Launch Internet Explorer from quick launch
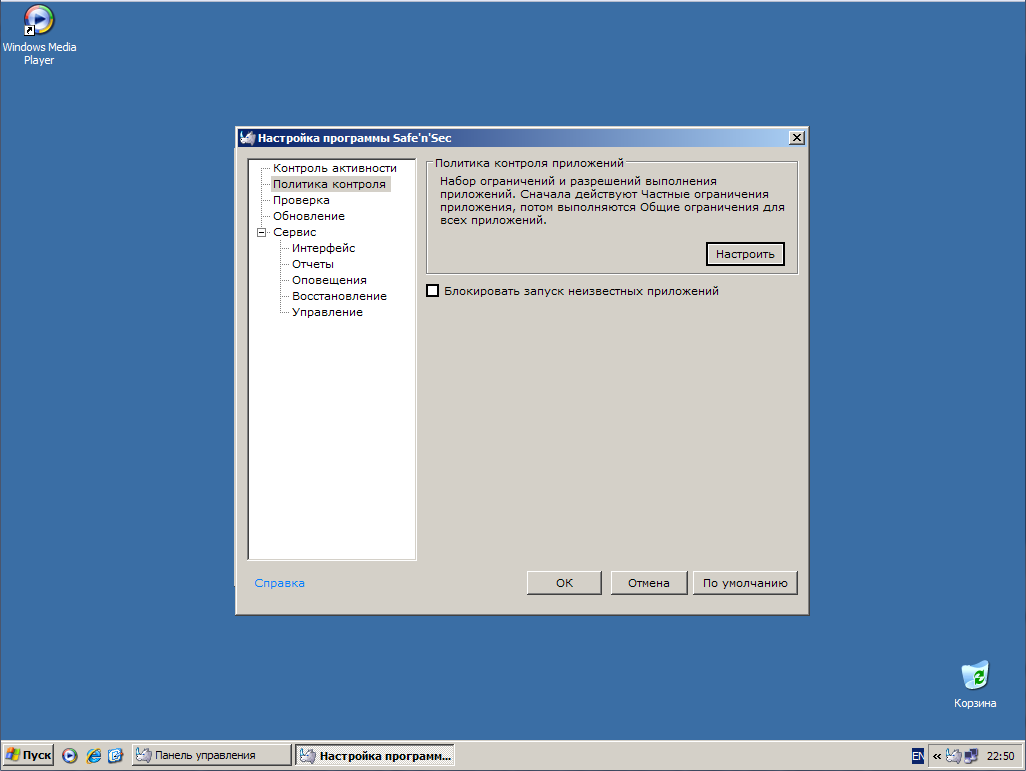Image resolution: width=1026 pixels, height=771 pixels. (x=94, y=755)
